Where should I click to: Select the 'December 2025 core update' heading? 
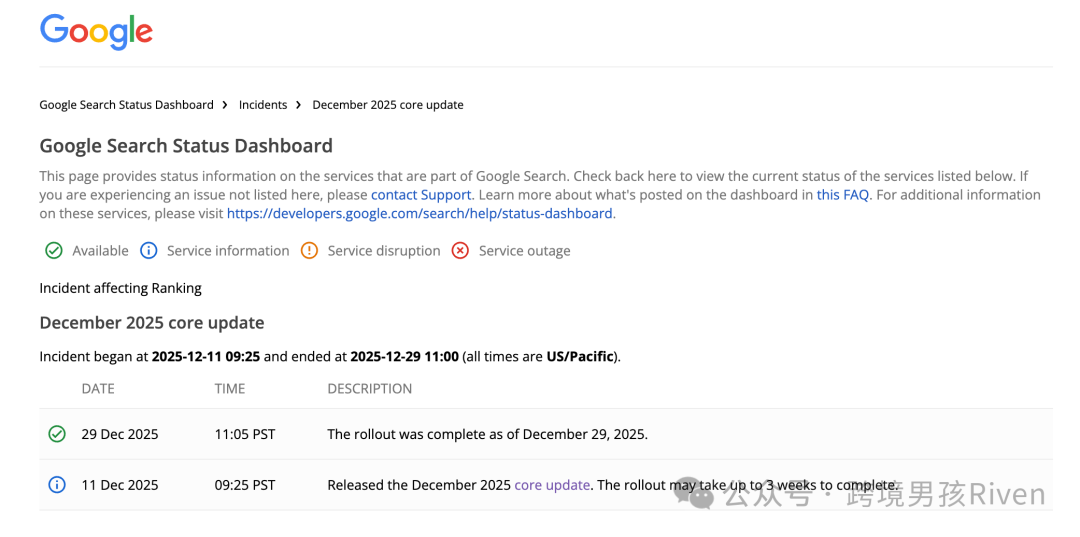click(x=152, y=323)
